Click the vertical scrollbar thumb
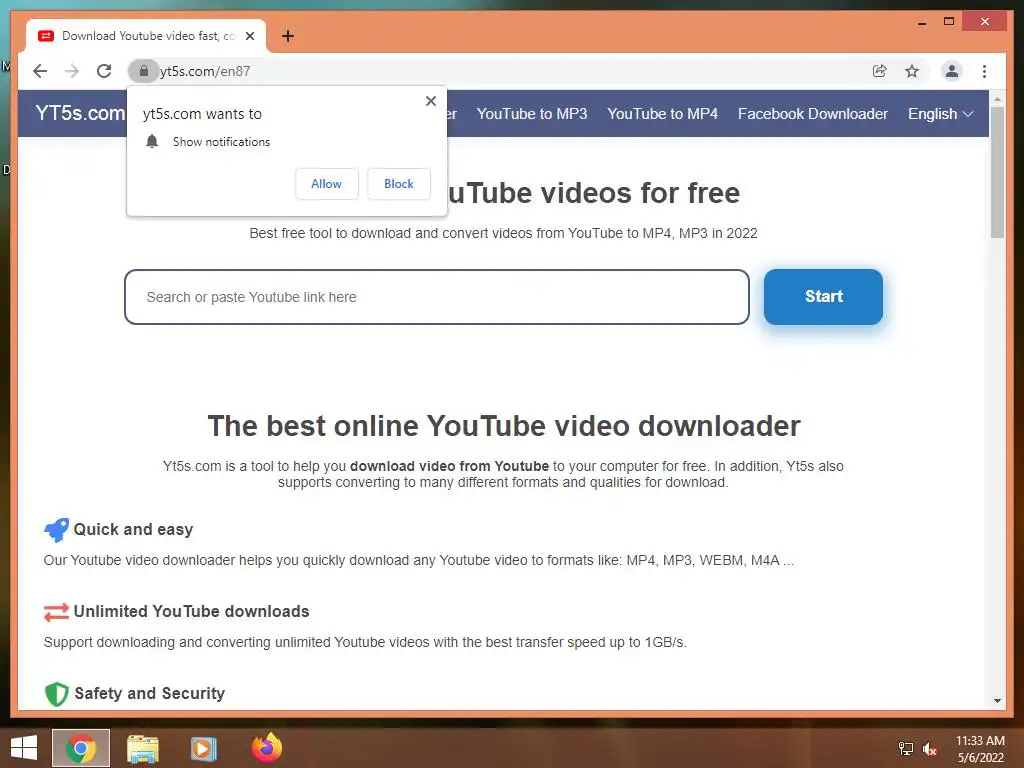 (x=997, y=172)
